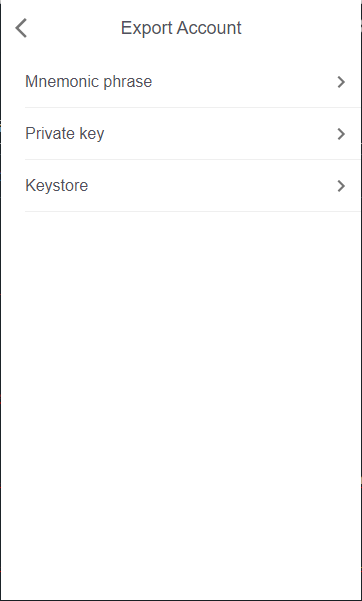Click the chevron beside Keystore

tap(341, 186)
